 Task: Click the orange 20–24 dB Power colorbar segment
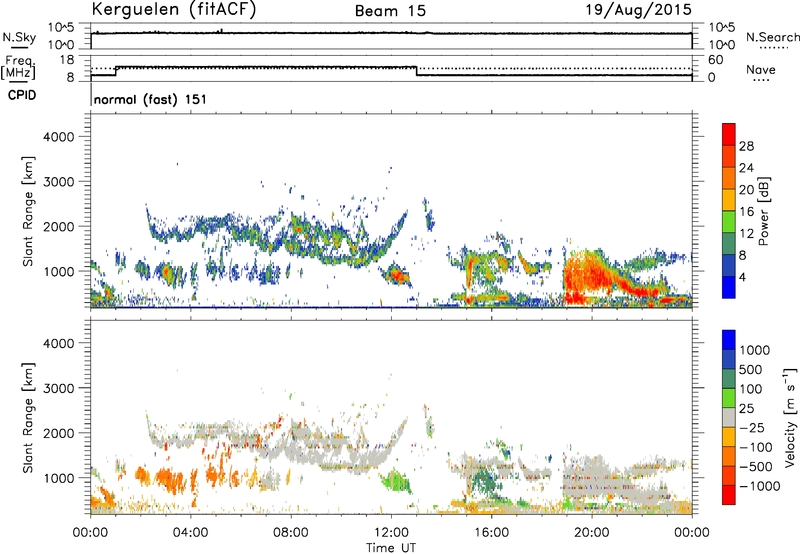tap(729, 178)
